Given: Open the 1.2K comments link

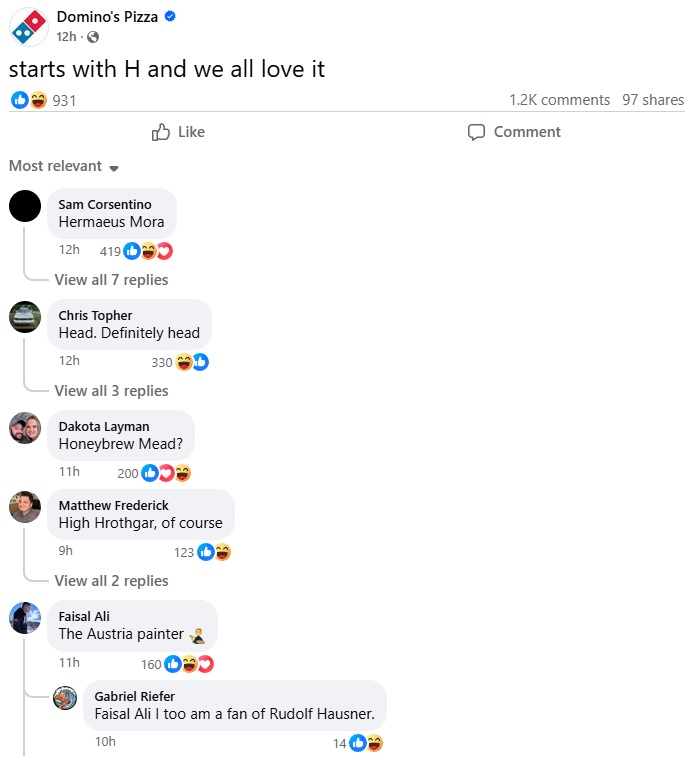Looking at the screenshot, I should [559, 100].
